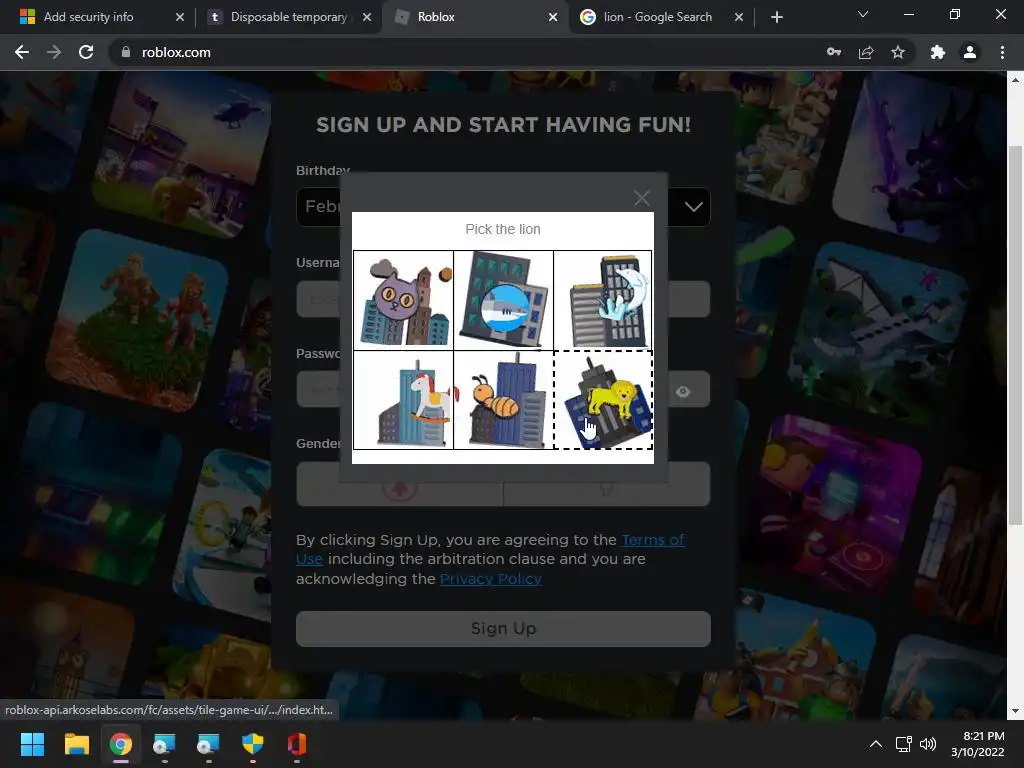Open the Privacy Policy link
The height and width of the screenshot is (768, 1024).
click(490, 579)
